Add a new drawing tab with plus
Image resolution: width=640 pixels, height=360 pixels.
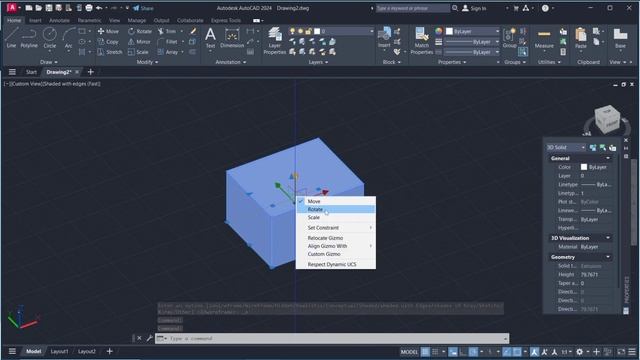click(x=91, y=72)
